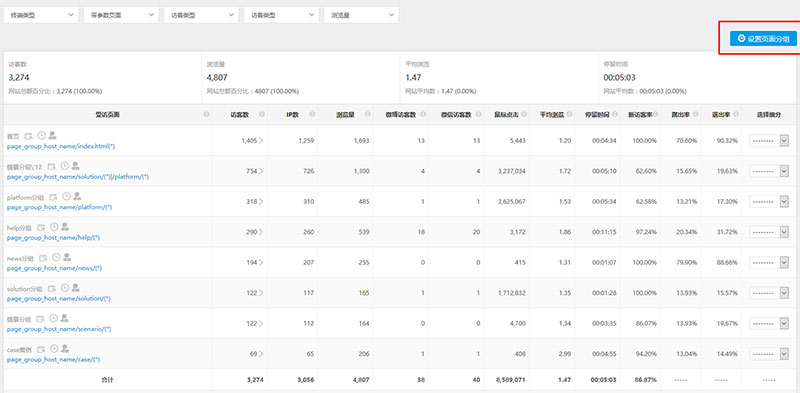800x393 pixels.
Task: Open the 浏览量 filter dropdown
Action: [361, 15]
